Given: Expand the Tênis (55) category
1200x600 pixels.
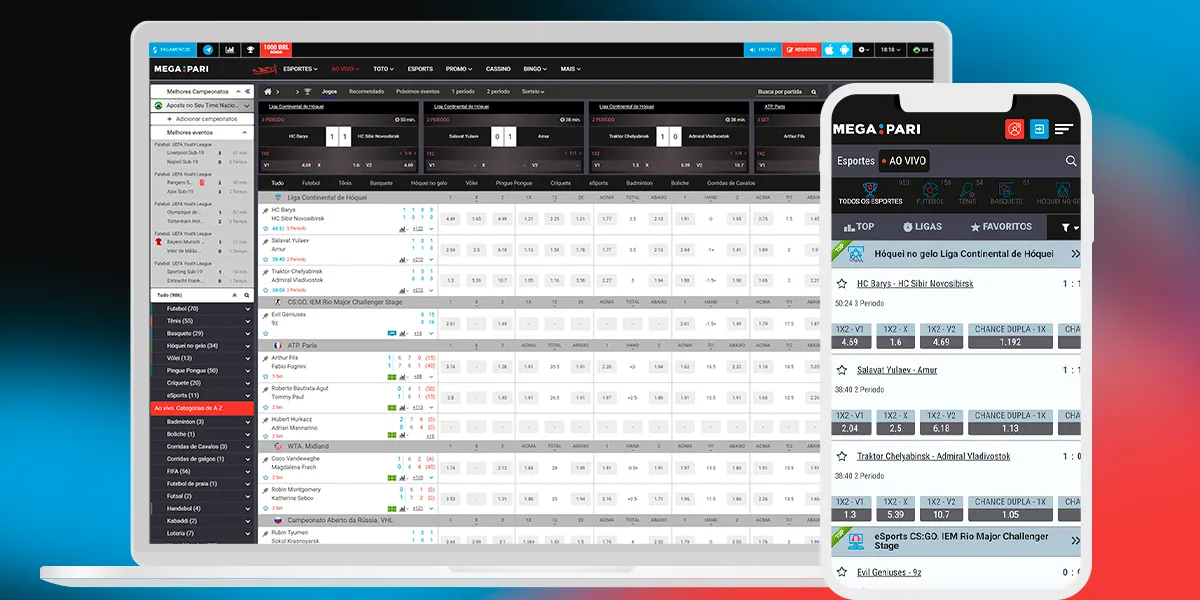Looking at the screenshot, I should click(x=248, y=321).
